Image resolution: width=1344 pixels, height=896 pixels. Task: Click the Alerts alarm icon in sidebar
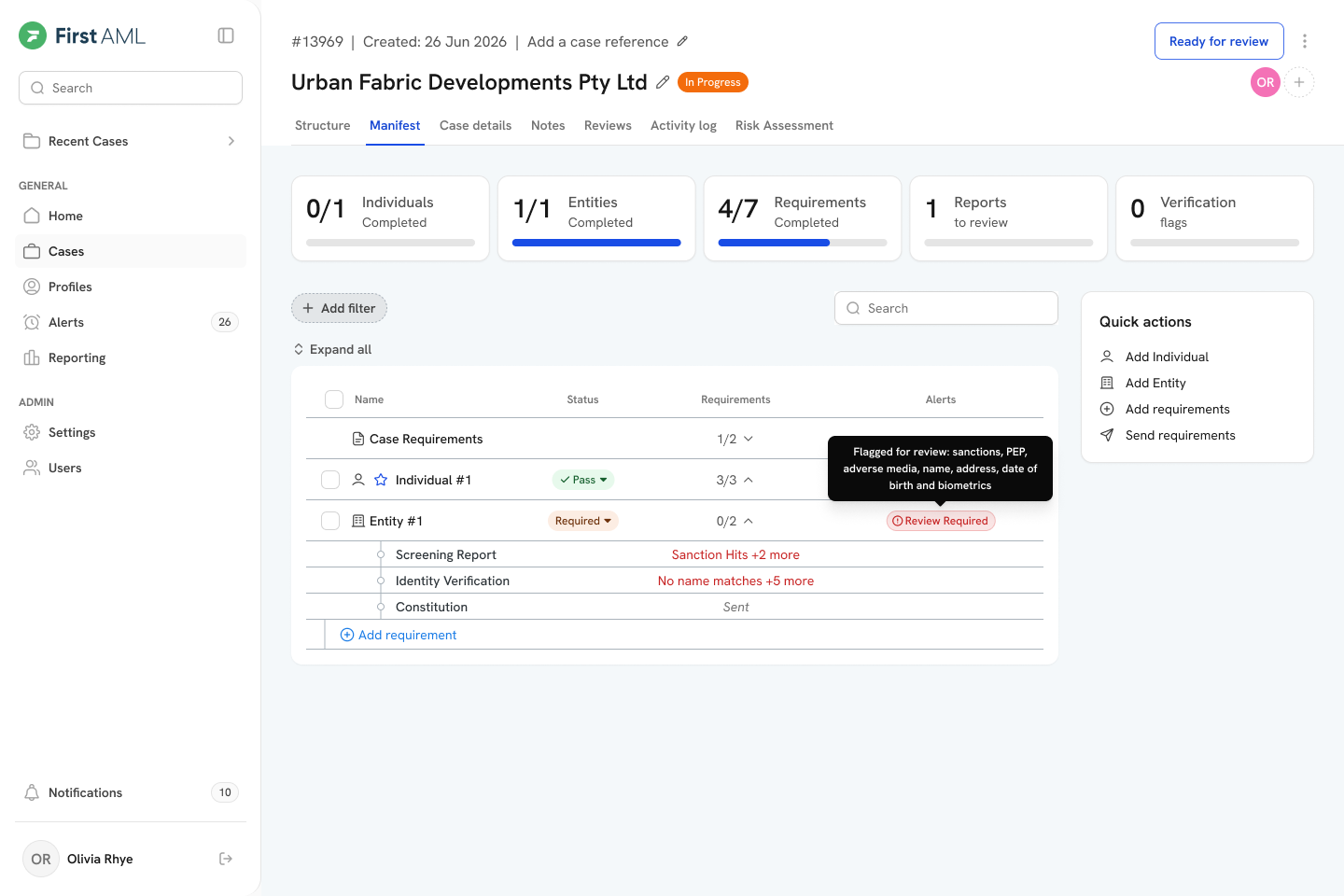[32, 322]
